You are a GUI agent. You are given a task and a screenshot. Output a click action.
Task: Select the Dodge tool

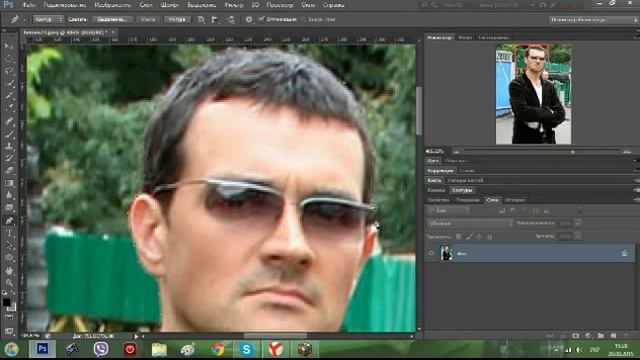[9, 208]
